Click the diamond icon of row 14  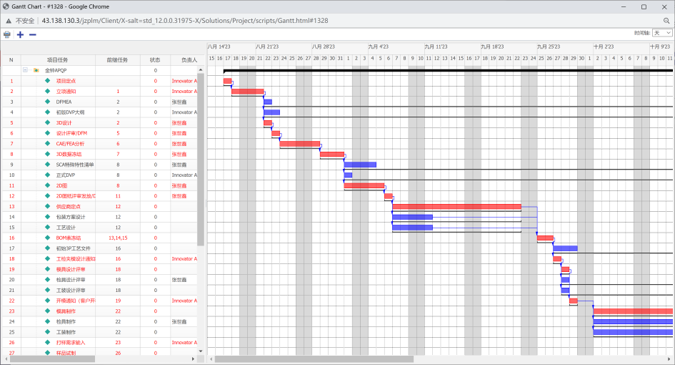(47, 217)
